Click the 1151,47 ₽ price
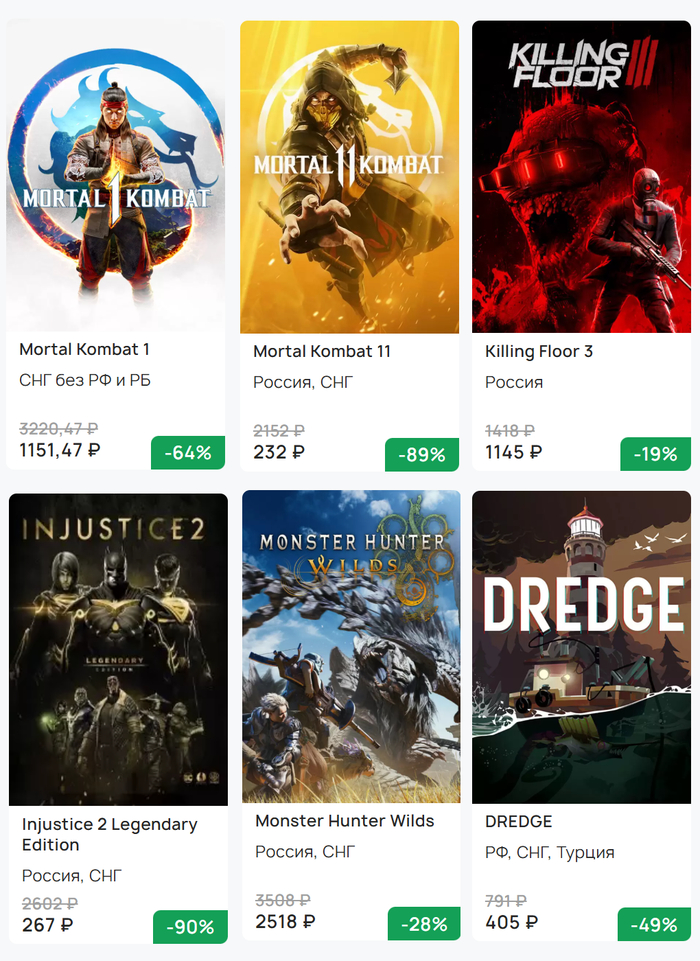This screenshot has height=961, width=700. coord(60,451)
